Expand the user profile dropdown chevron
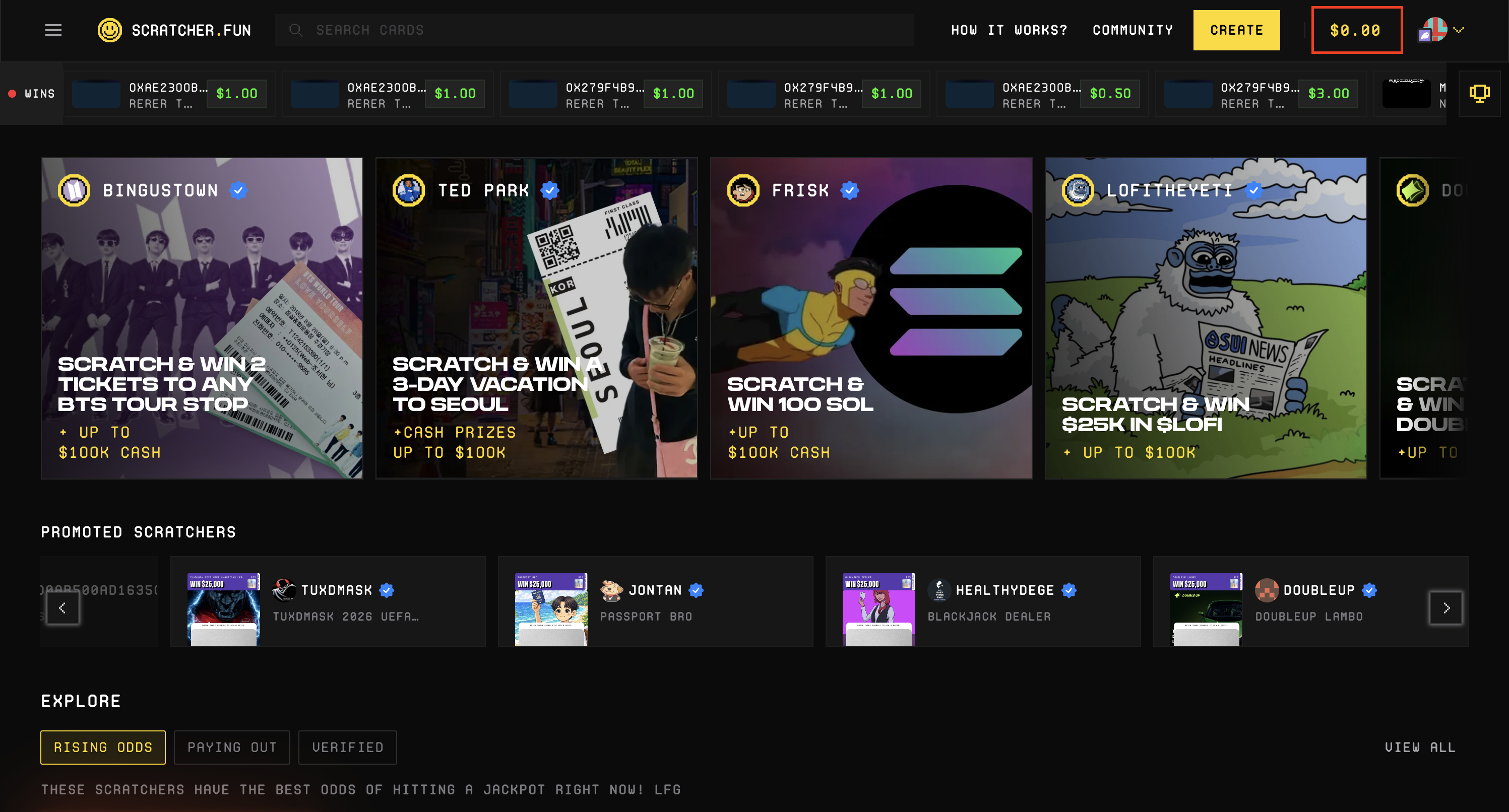 tap(1458, 30)
